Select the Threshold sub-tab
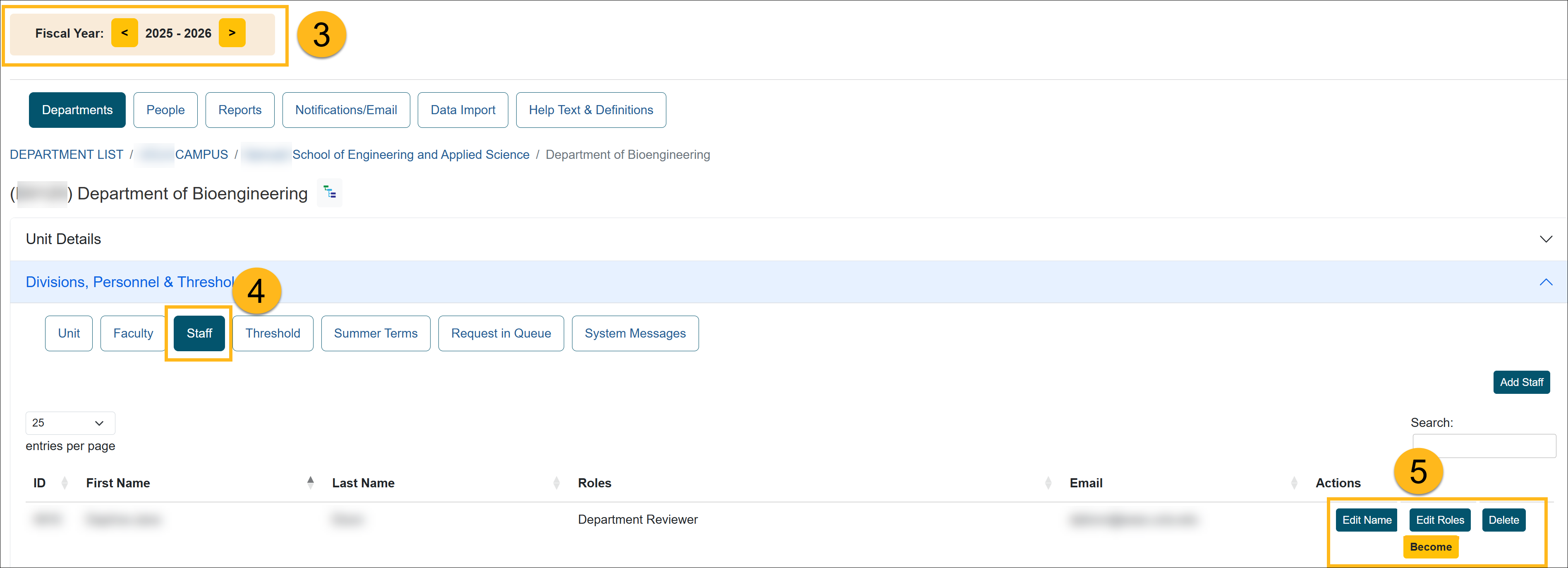Image resolution: width=1568 pixels, height=568 pixels. 272,333
